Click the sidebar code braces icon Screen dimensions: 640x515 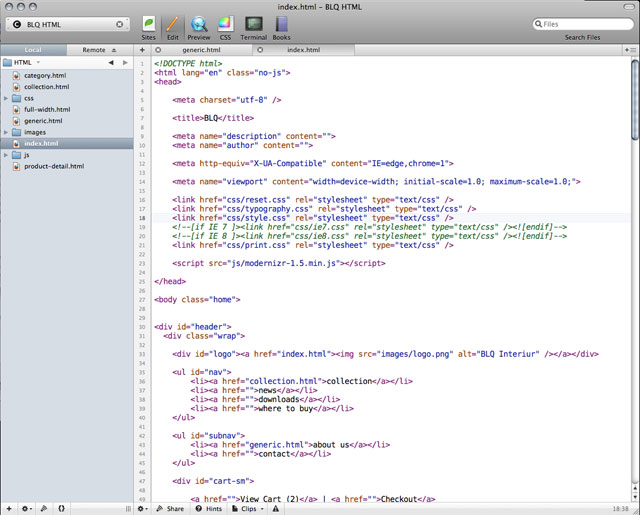click(61, 508)
